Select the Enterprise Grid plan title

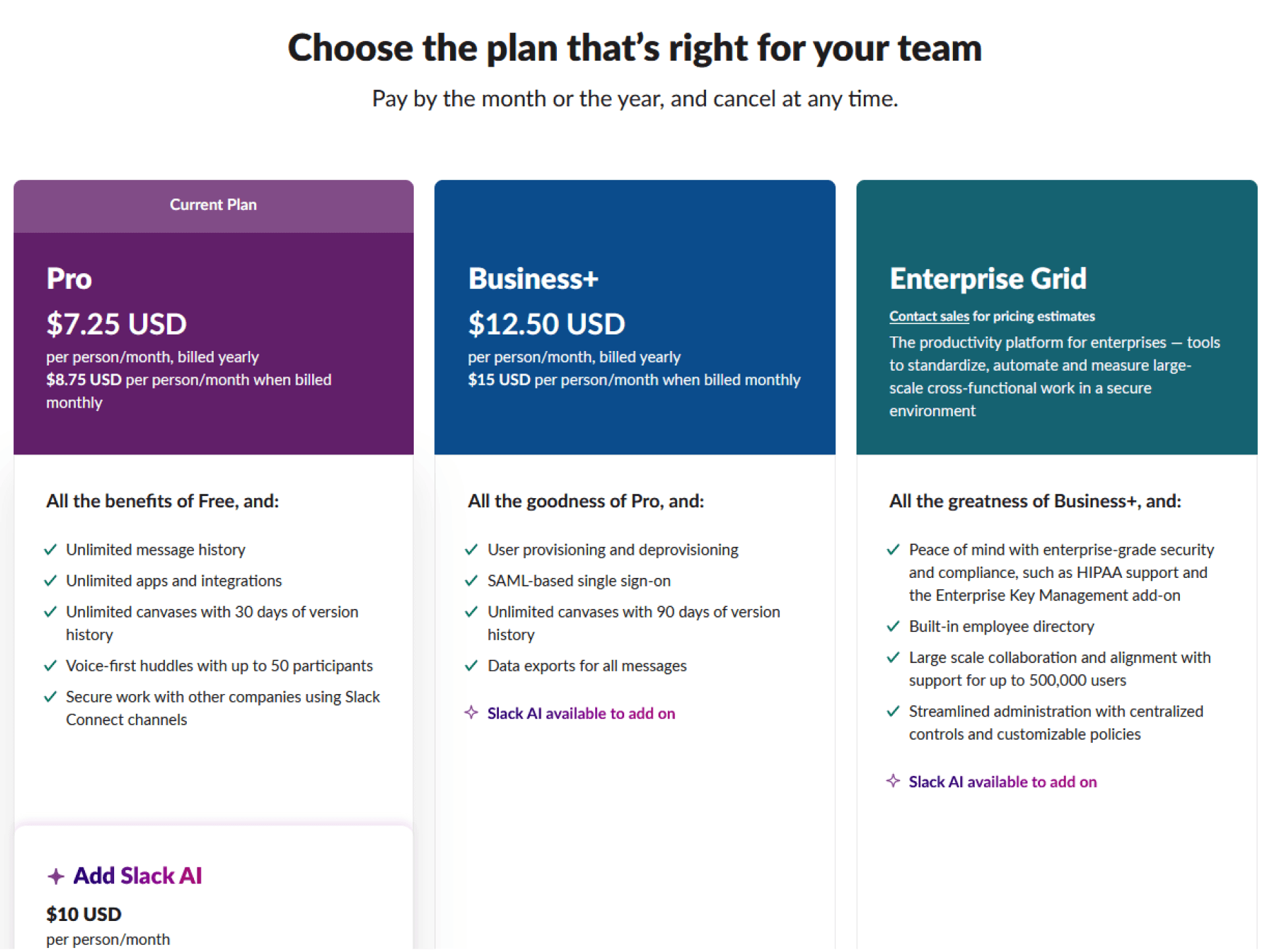(x=988, y=278)
